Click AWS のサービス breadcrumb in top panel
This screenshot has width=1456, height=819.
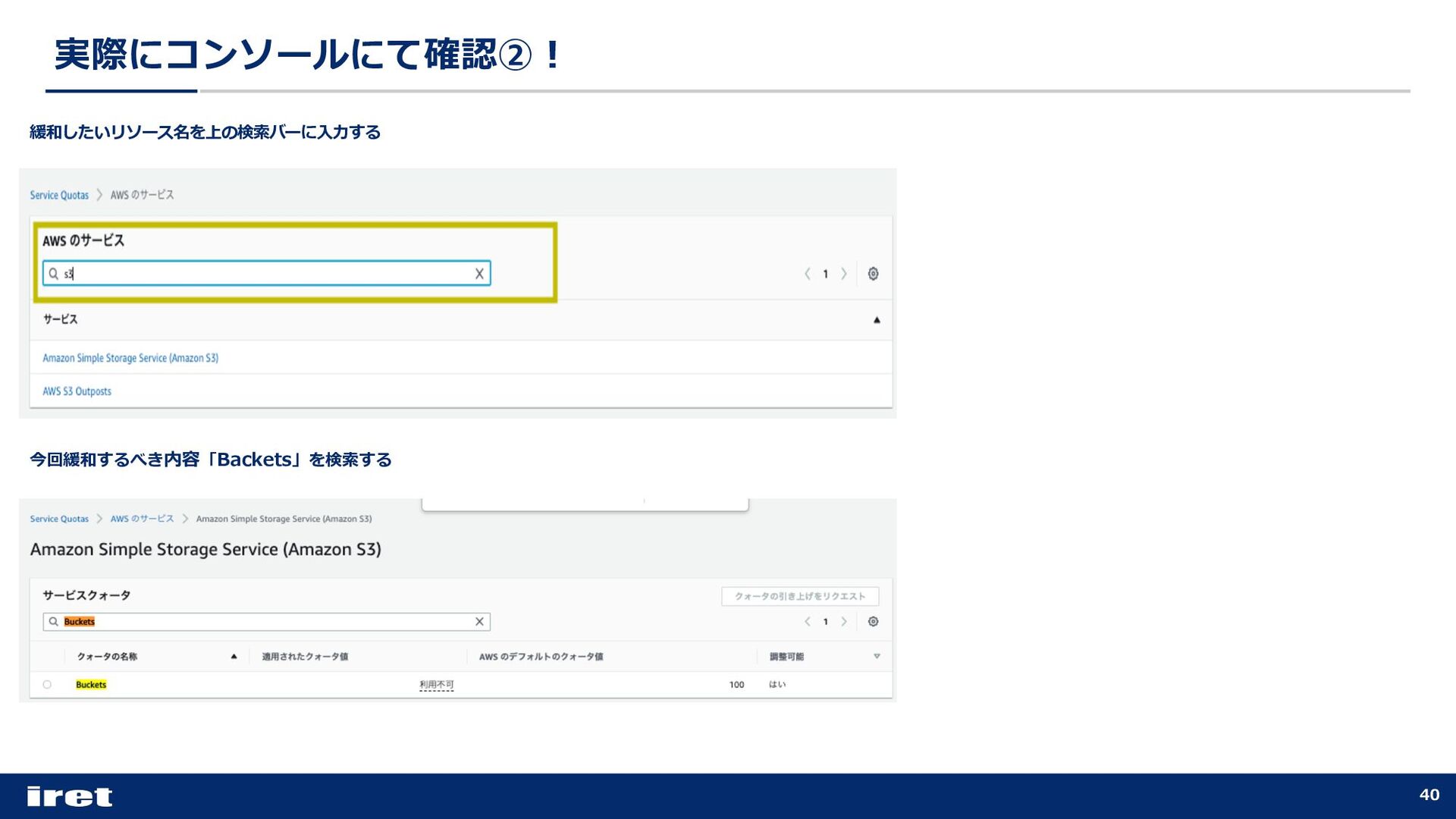(142, 195)
